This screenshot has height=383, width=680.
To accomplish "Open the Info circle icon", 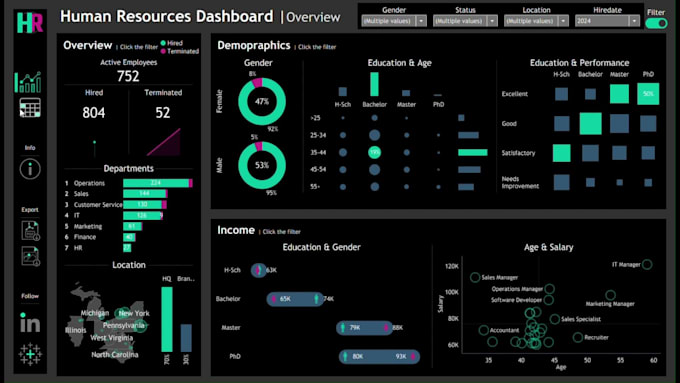I will [x=30, y=169].
